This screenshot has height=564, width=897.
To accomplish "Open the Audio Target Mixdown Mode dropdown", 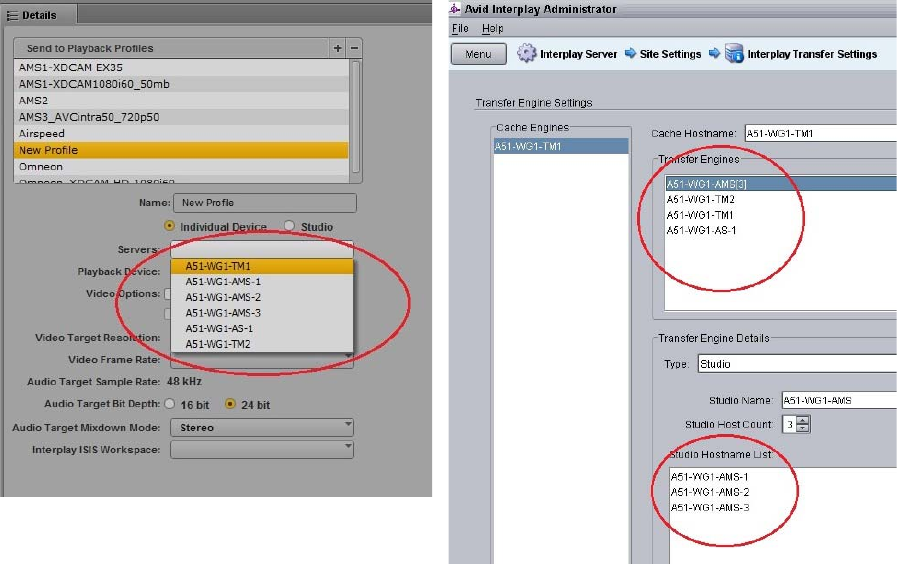I will pyautogui.click(x=261, y=427).
